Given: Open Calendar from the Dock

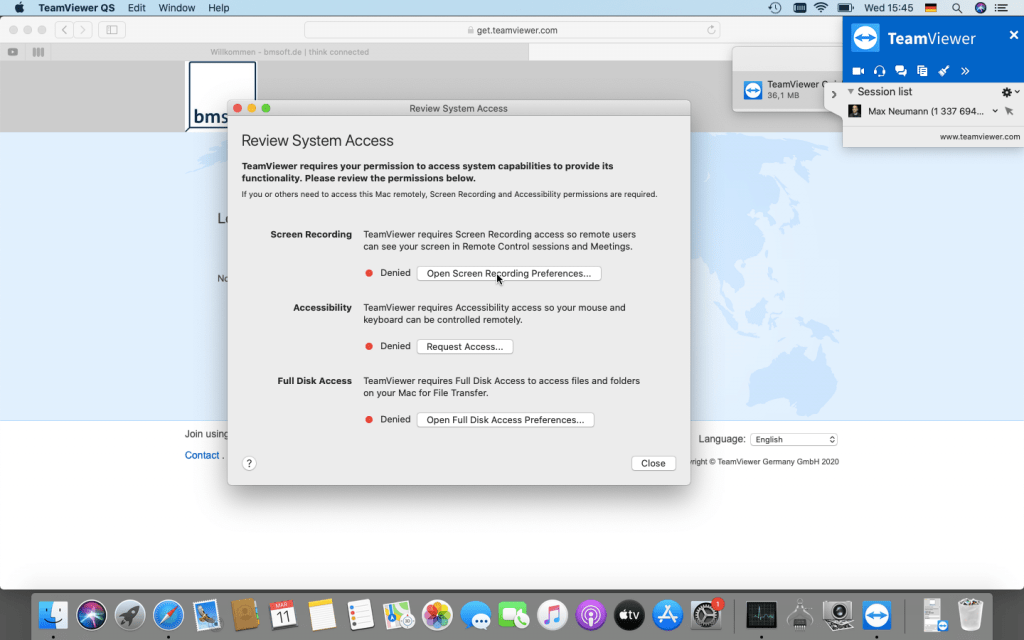Looking at the screenshot, I should click(283, 615).
